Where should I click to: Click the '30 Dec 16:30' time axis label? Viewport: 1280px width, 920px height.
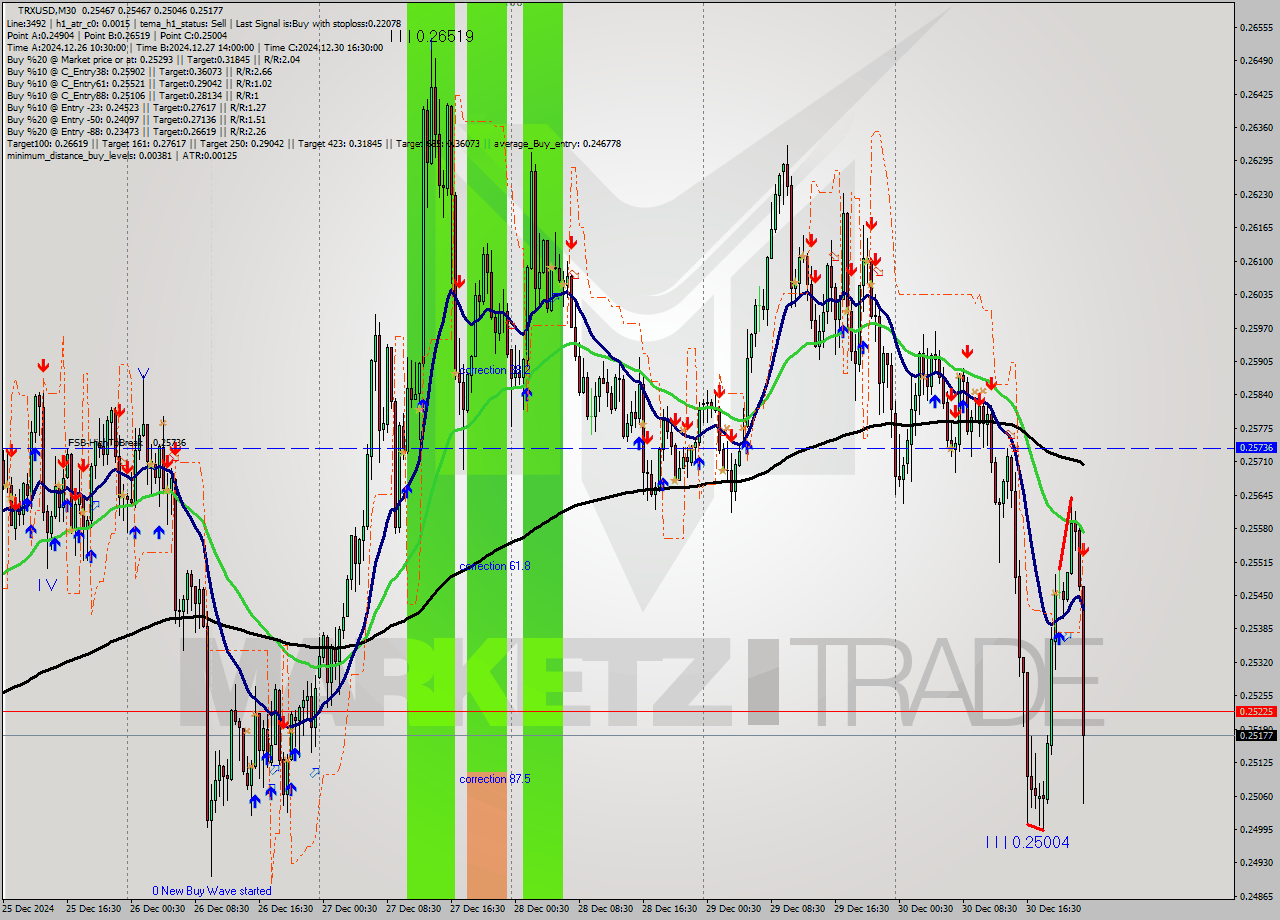(1054, 909)
